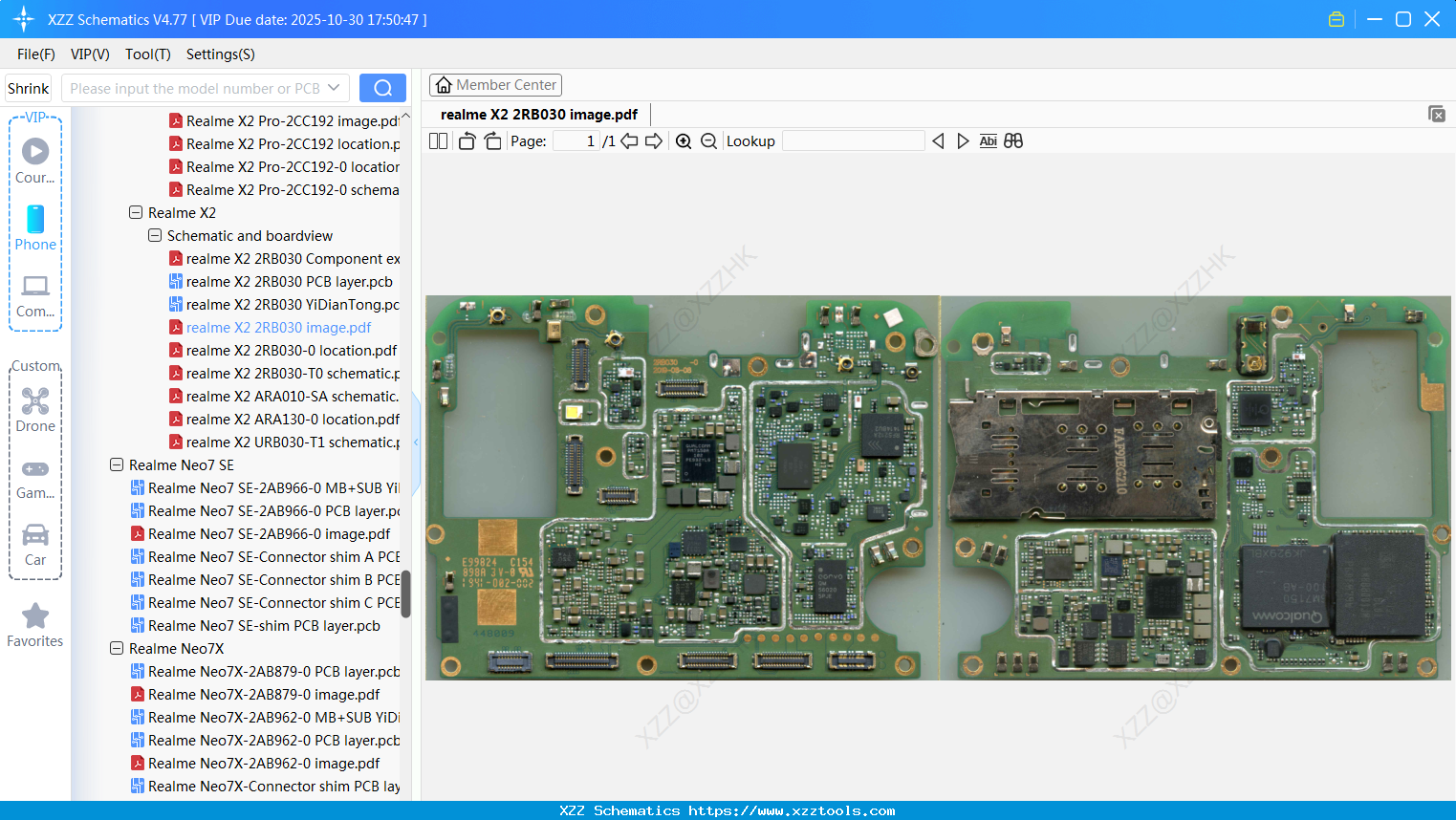The image size is (1456, 820).
Task: Rotate page clockwise
Action: (x=492, y=141)
